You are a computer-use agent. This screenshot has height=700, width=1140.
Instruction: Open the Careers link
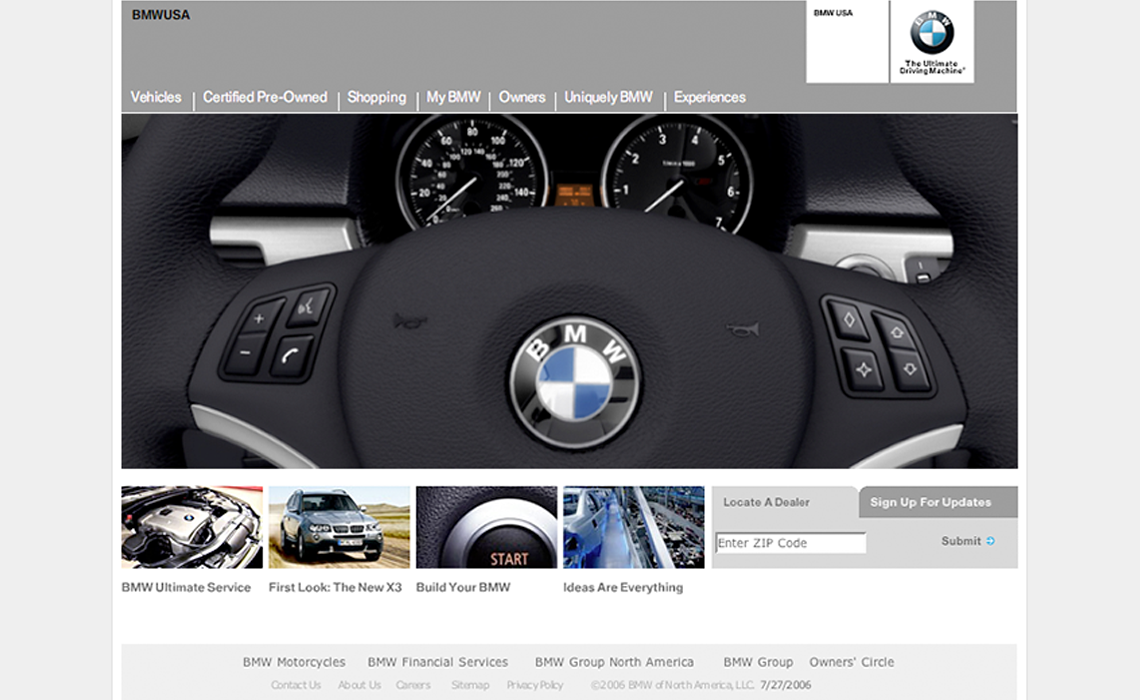tap(413, 685)
